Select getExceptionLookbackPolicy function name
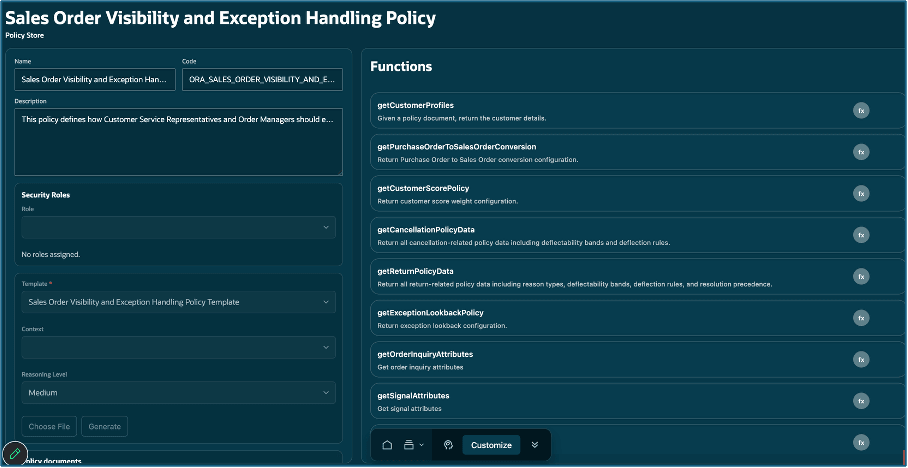The image size is (908, 468). pos(430,313)
